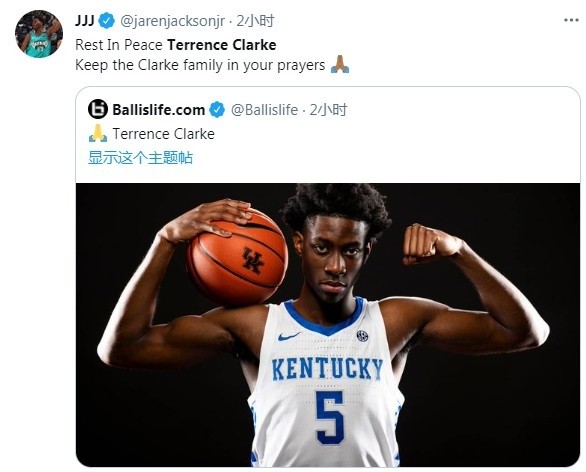This screenshot has height=472, width=586.
Task: Open the three-dot more options menu
Action: (x=571, y=20)
